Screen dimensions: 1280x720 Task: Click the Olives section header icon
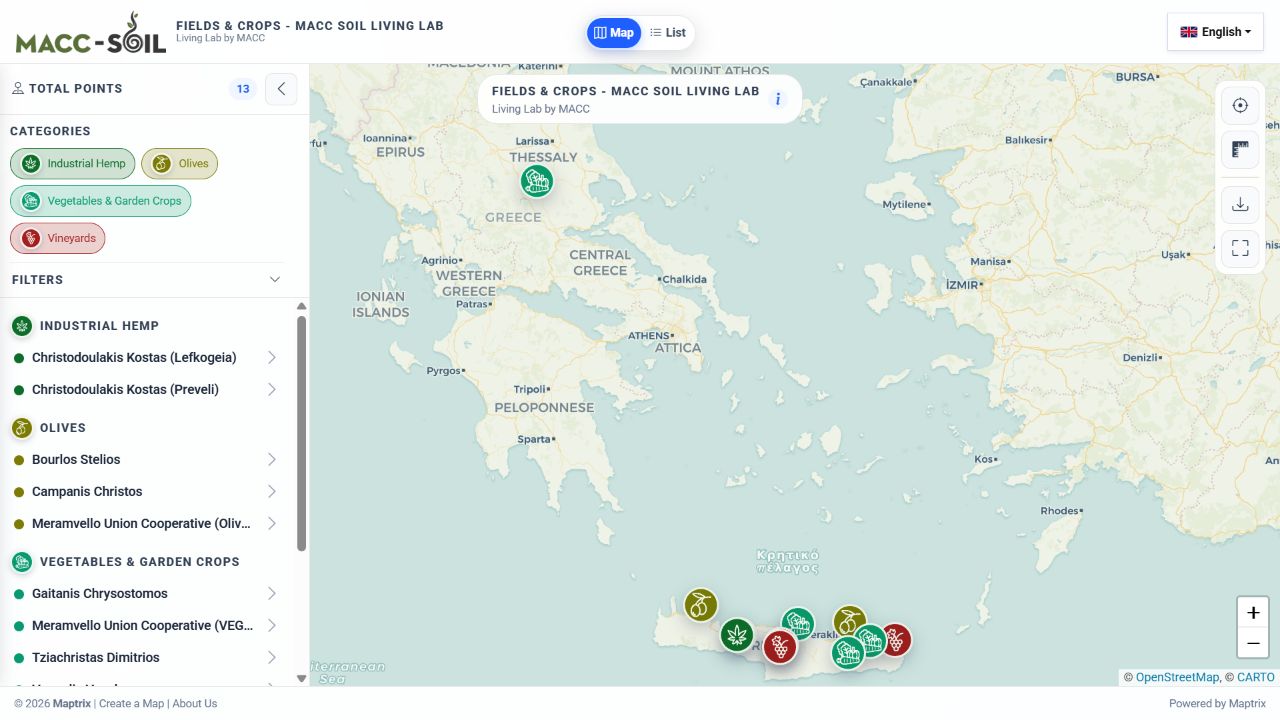[21, 428]
